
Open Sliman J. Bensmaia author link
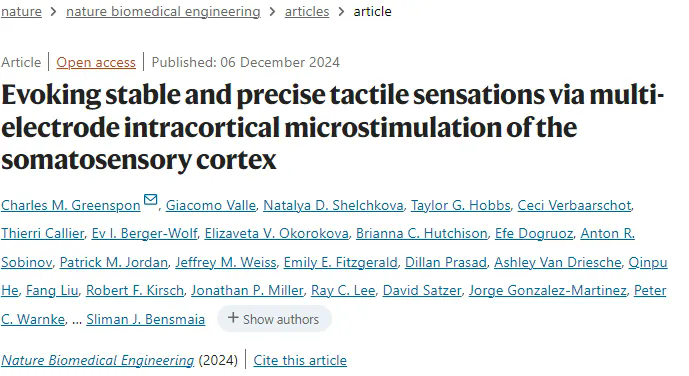[x=145, y=319]
